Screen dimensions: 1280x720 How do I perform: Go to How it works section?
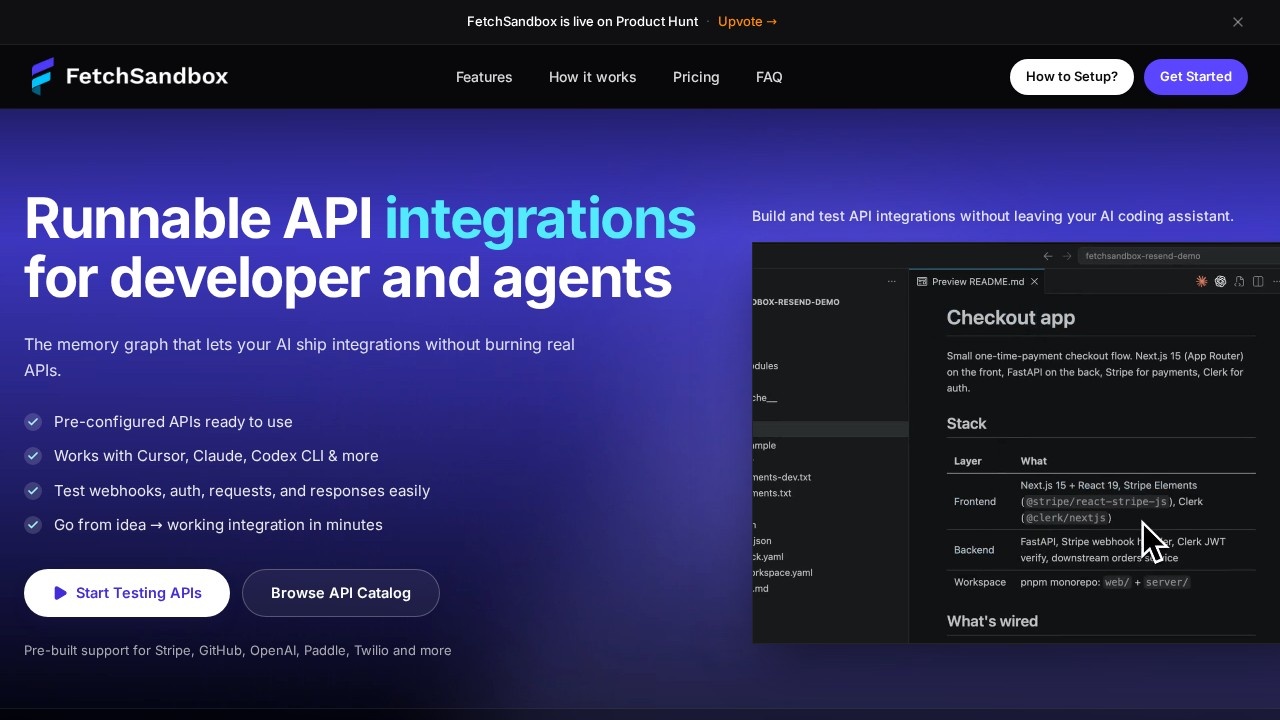click(592, 77)
